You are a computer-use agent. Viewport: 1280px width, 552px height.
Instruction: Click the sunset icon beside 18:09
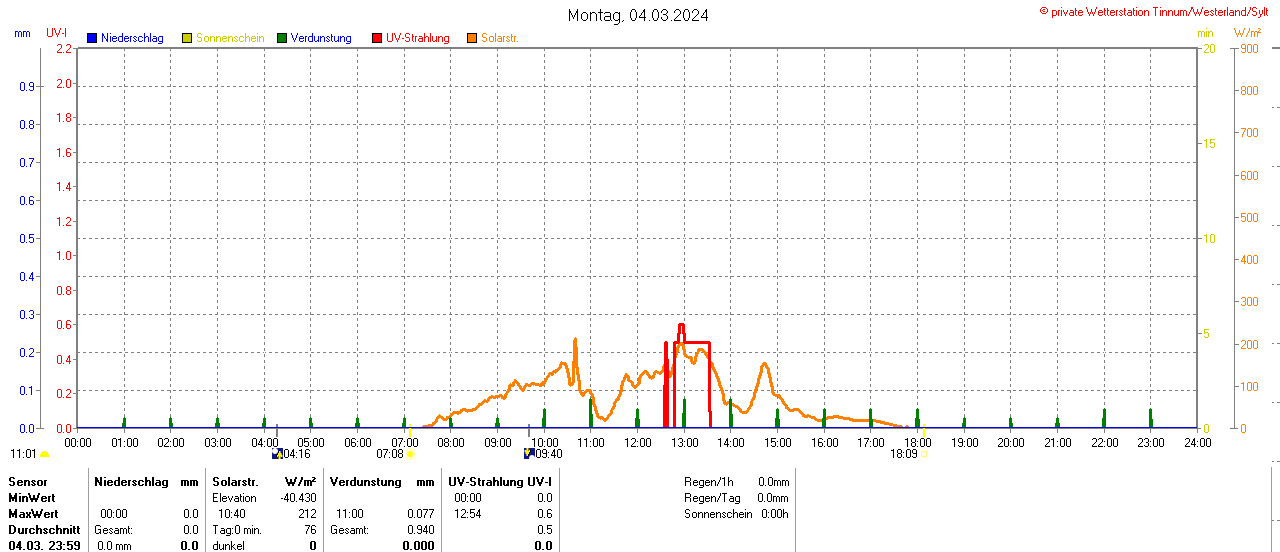coord(924,454)
